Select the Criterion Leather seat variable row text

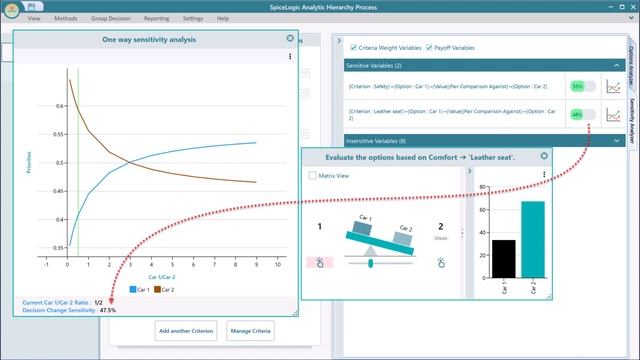(x=452, y=114)
